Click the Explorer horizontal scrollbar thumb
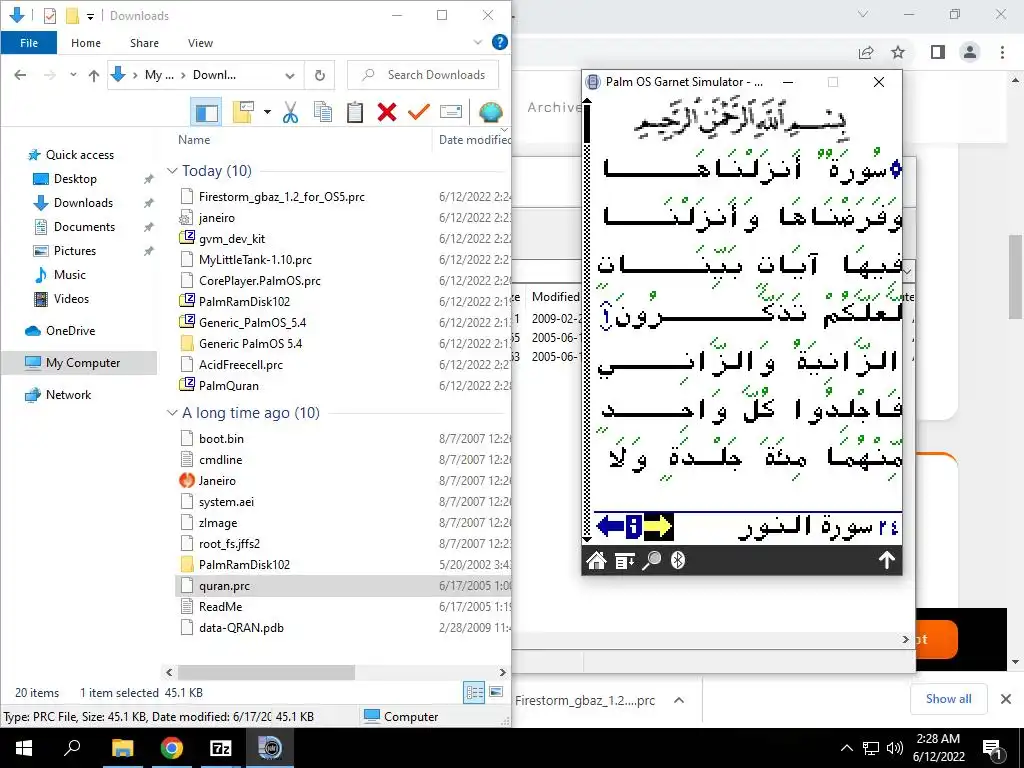 pyautogui.click(x=266, y=672)
